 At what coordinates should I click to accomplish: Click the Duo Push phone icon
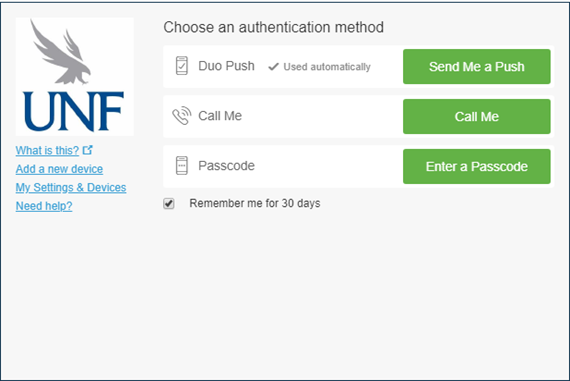pyautogui.click(x=182, y=66)
